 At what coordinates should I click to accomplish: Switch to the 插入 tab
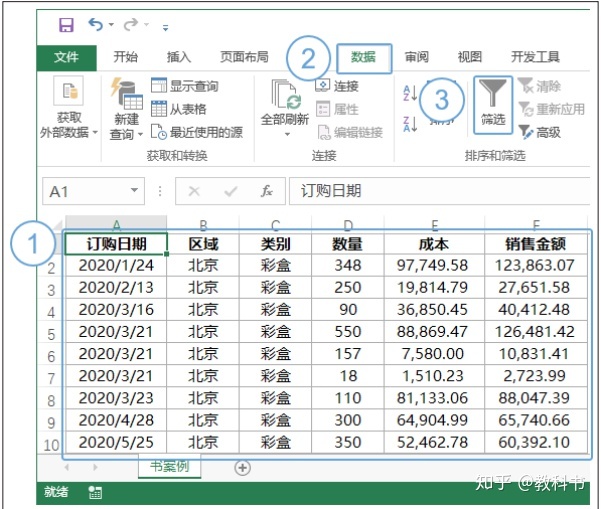click(179, 57)
